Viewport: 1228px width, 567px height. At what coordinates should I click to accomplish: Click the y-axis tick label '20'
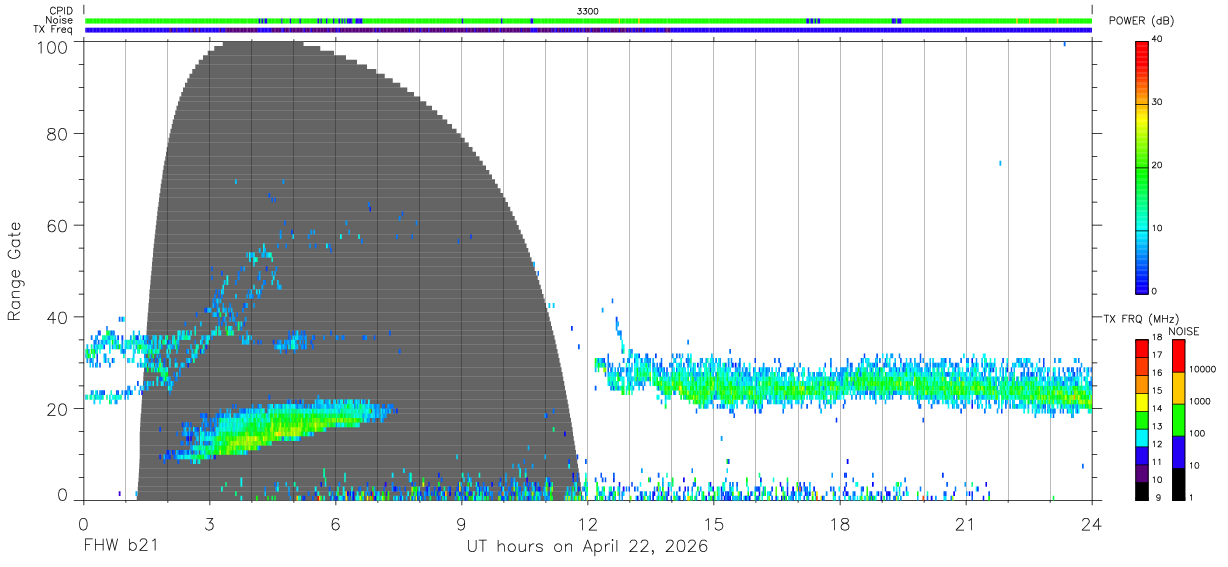click(58, 409)
